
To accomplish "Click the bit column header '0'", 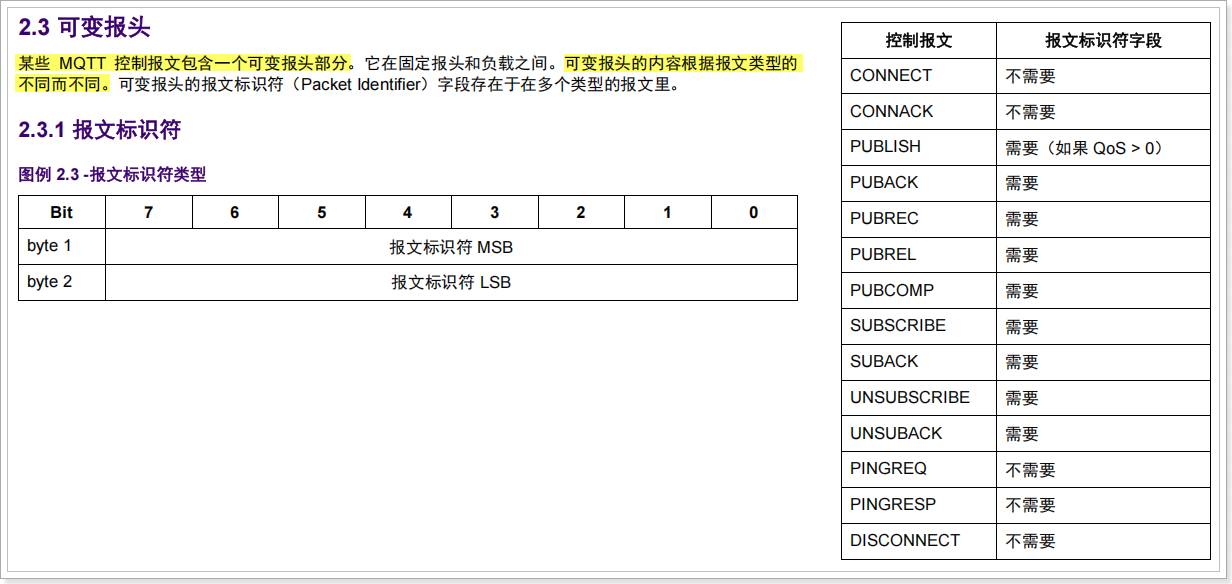I will click(x=754, y=213).
